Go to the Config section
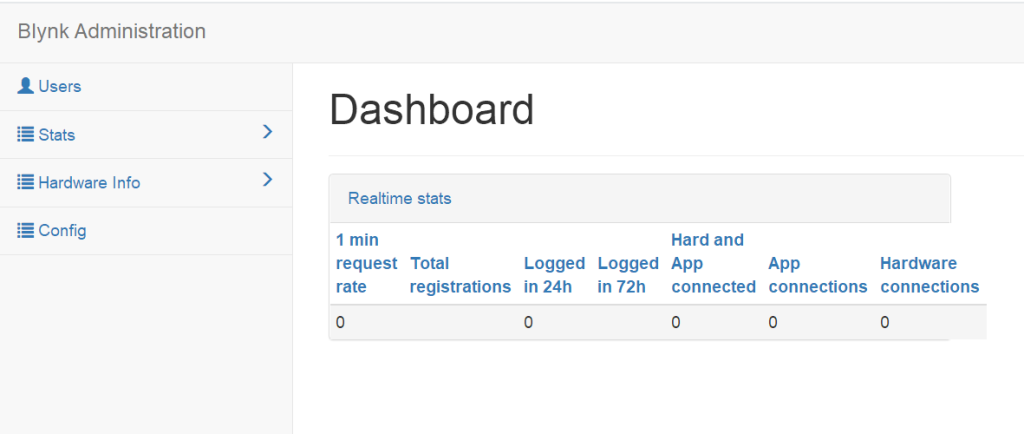The width and height of the screenshot is (1024, 434). [x=62, y=230]
